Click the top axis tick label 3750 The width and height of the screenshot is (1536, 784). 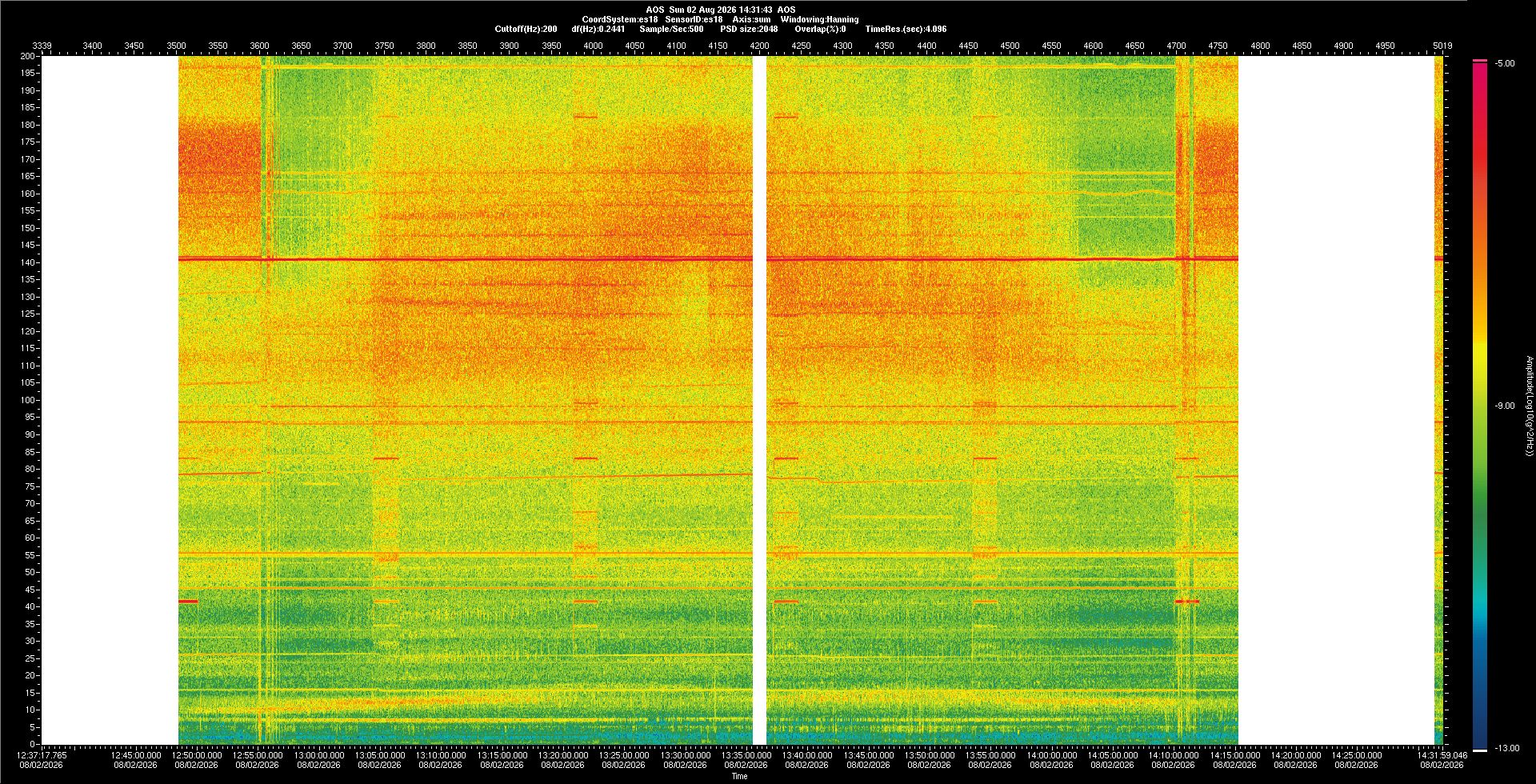point(385,46)
